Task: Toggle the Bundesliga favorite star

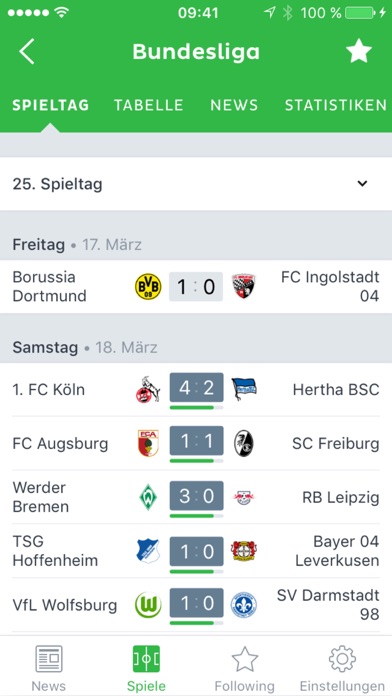Action: pyautogui.click(x=359, y=51)
